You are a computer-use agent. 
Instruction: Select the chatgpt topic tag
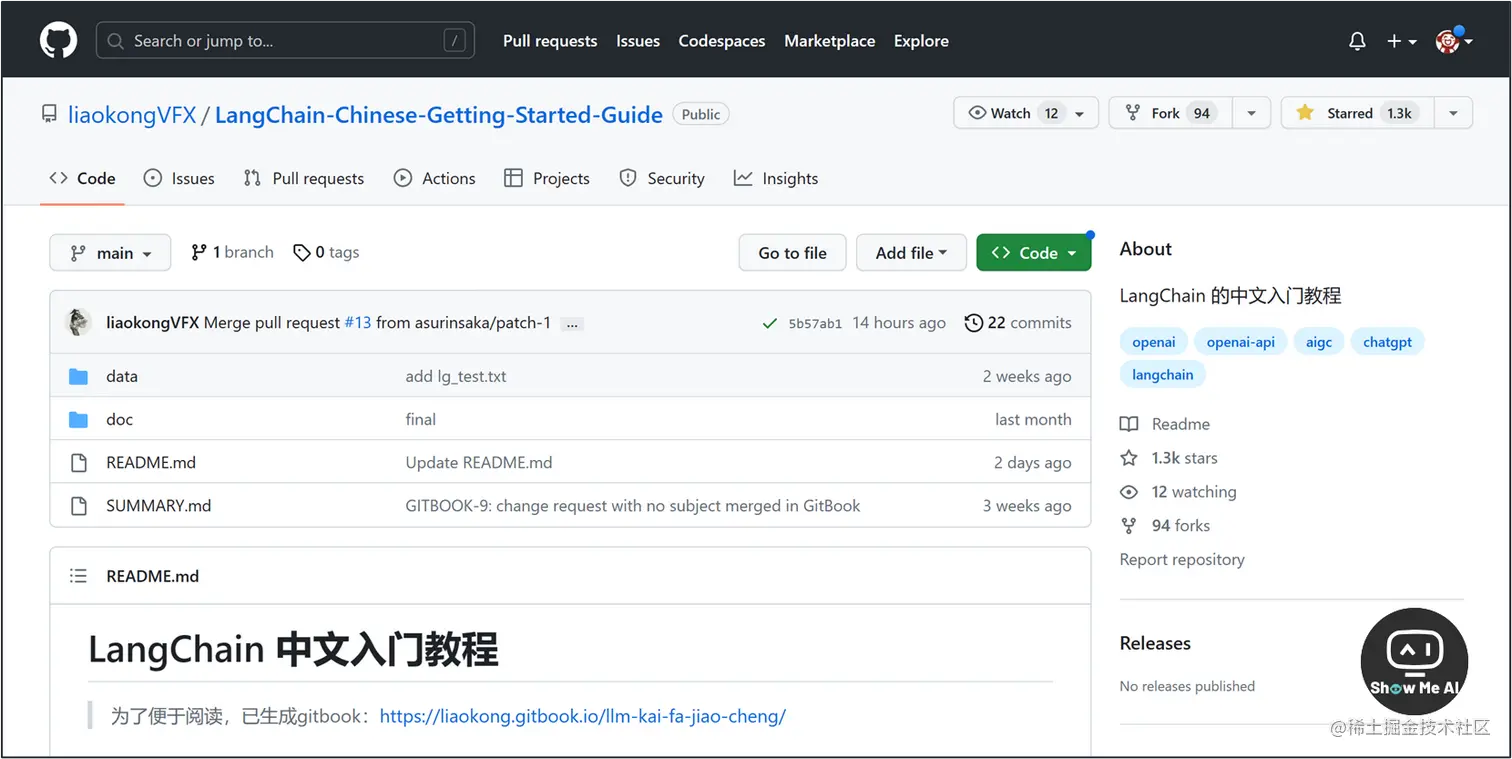click(1388, 342)
